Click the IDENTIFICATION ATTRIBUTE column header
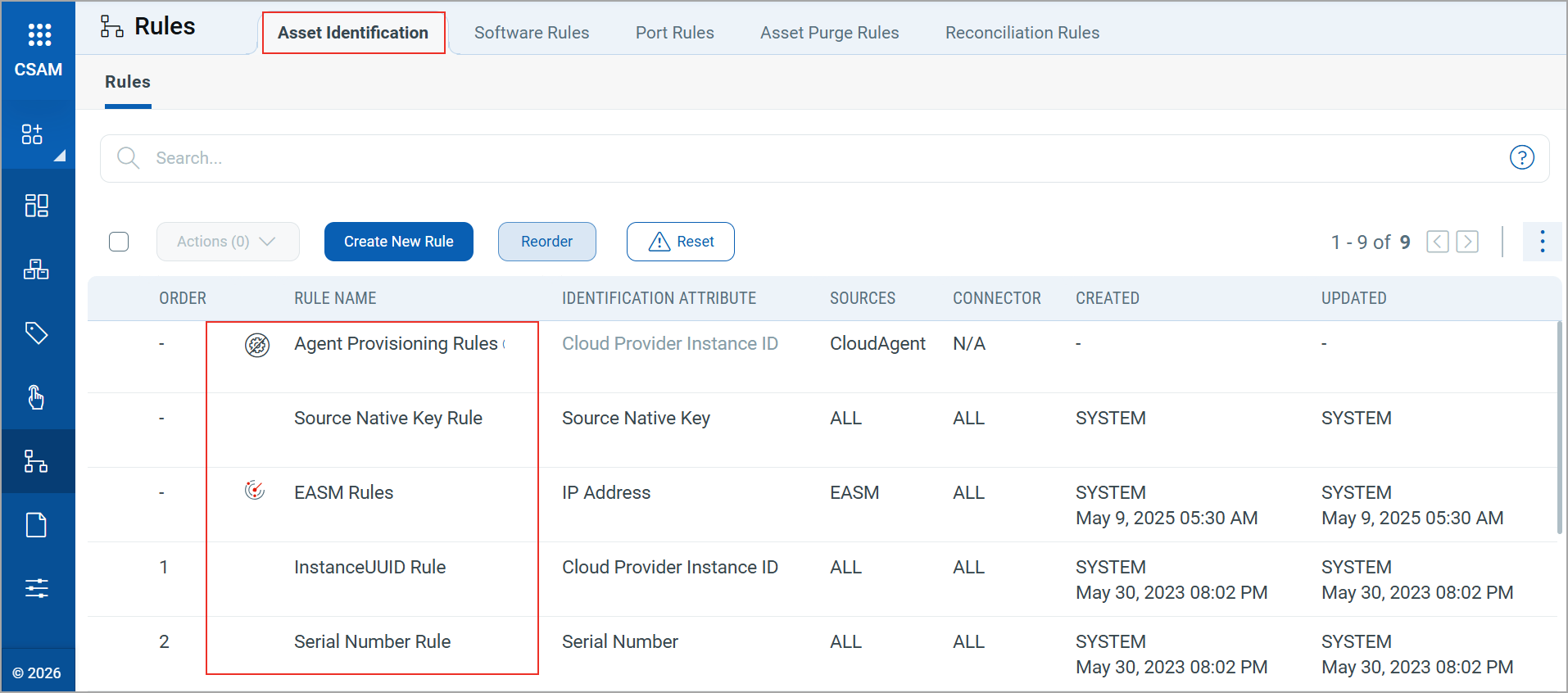The image size is (1568, 693). pyautogui.click(x=659, y=298)
